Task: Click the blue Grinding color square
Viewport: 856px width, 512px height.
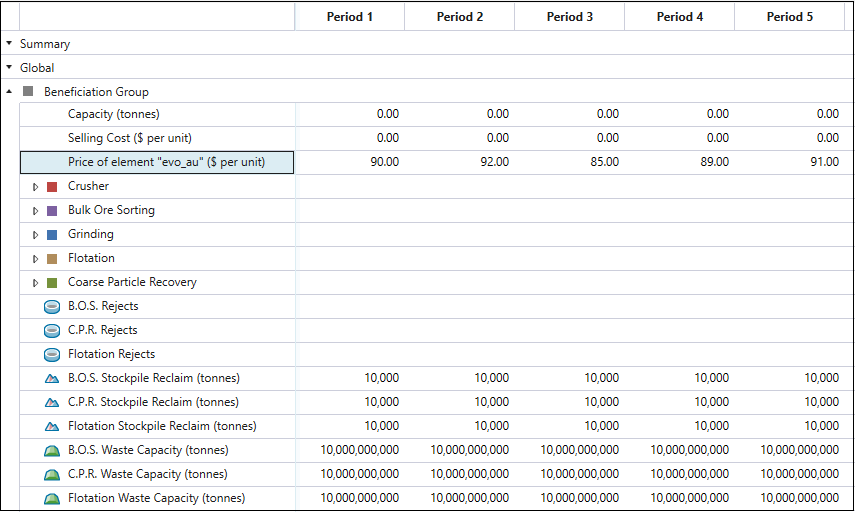Action: pos(52,235)
